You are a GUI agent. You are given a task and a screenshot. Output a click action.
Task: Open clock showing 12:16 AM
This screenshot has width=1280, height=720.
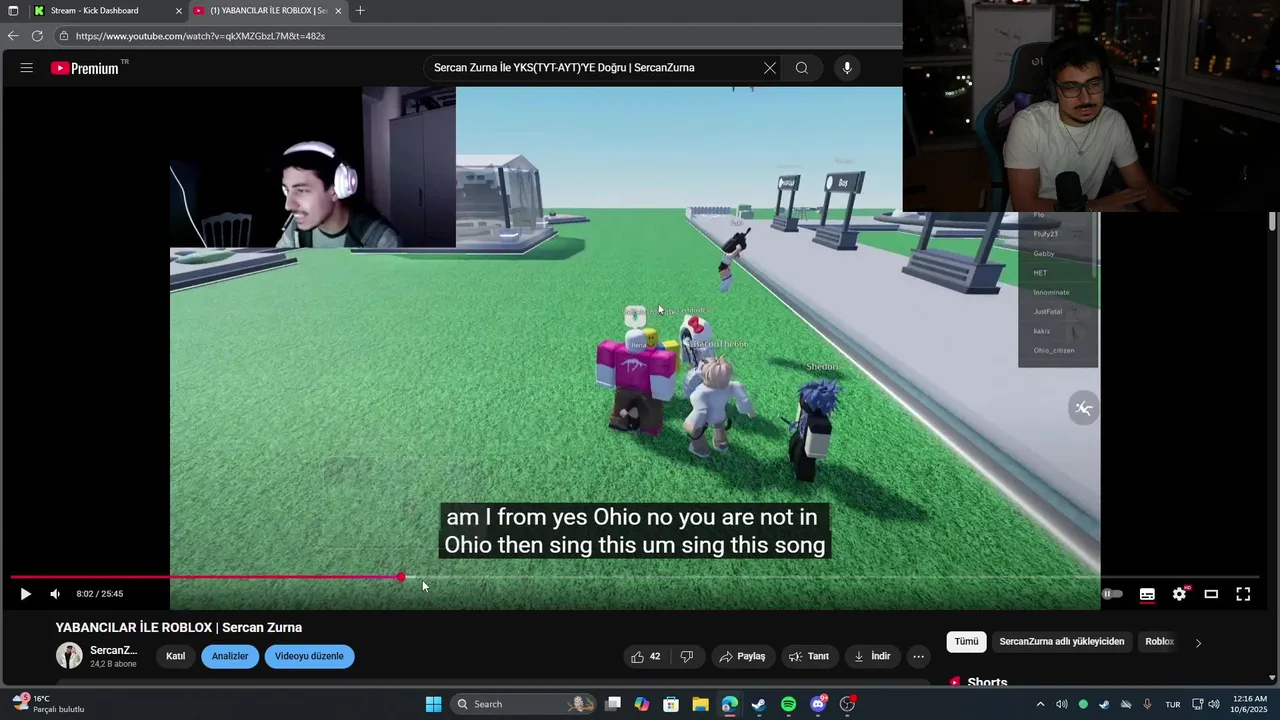pos(1250,704)
